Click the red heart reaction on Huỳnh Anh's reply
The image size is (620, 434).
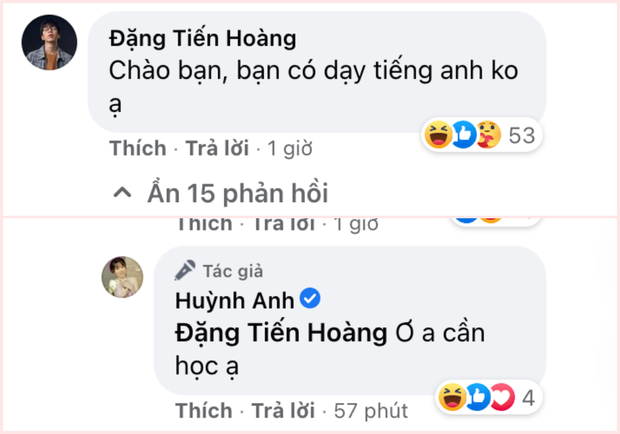tap(503, 397)
